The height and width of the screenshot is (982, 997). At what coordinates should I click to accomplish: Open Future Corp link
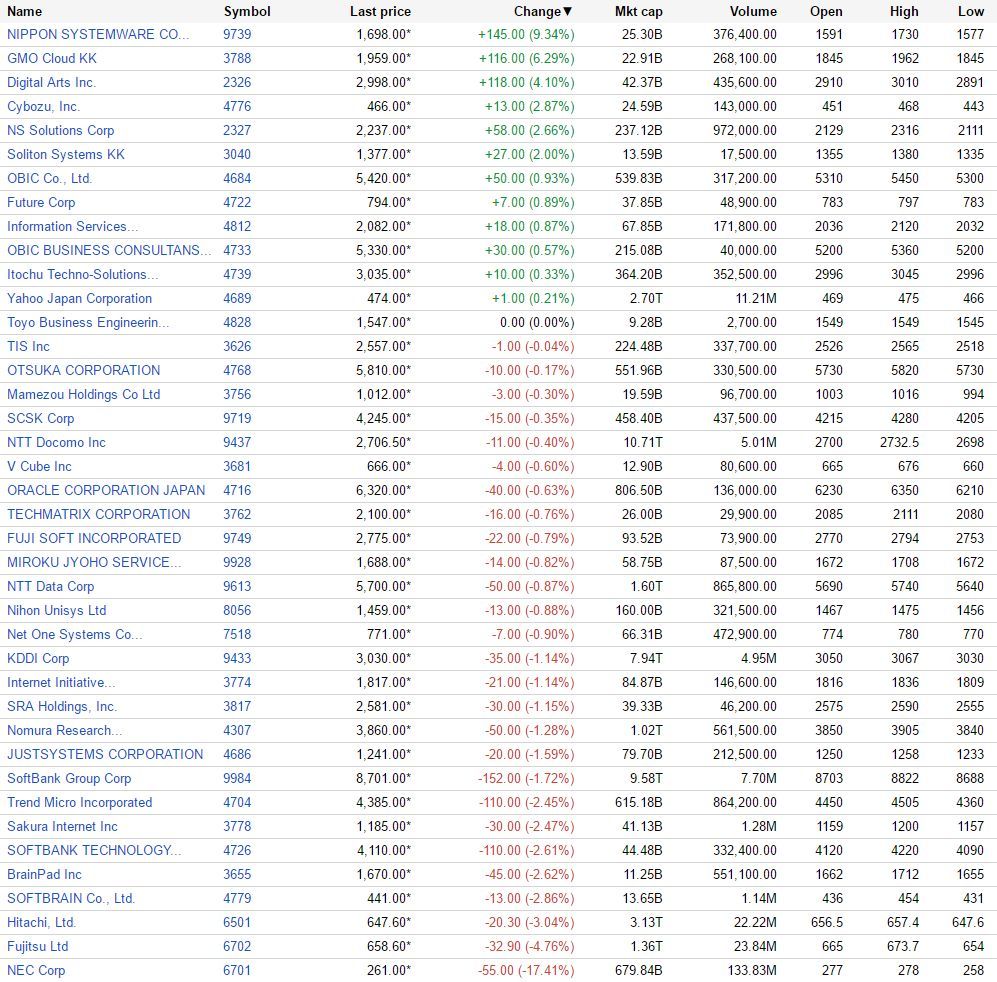41,202
